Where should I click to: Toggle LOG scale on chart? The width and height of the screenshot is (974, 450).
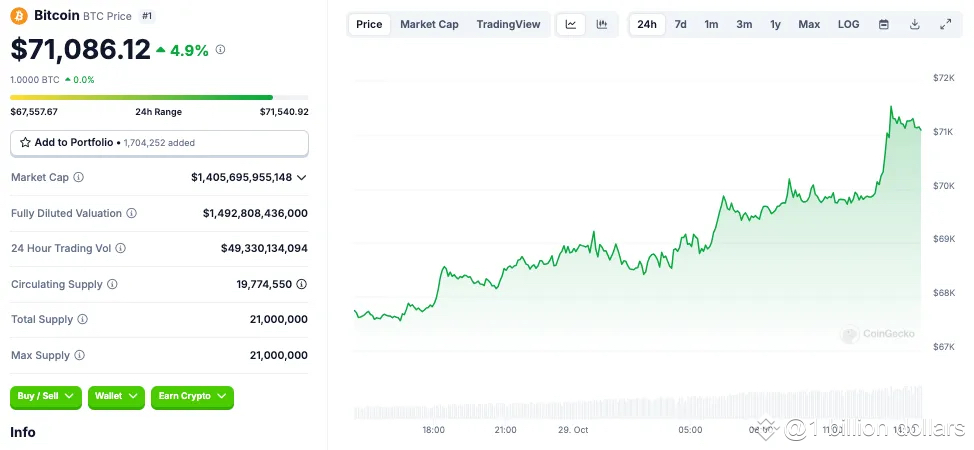pos(848,24)
